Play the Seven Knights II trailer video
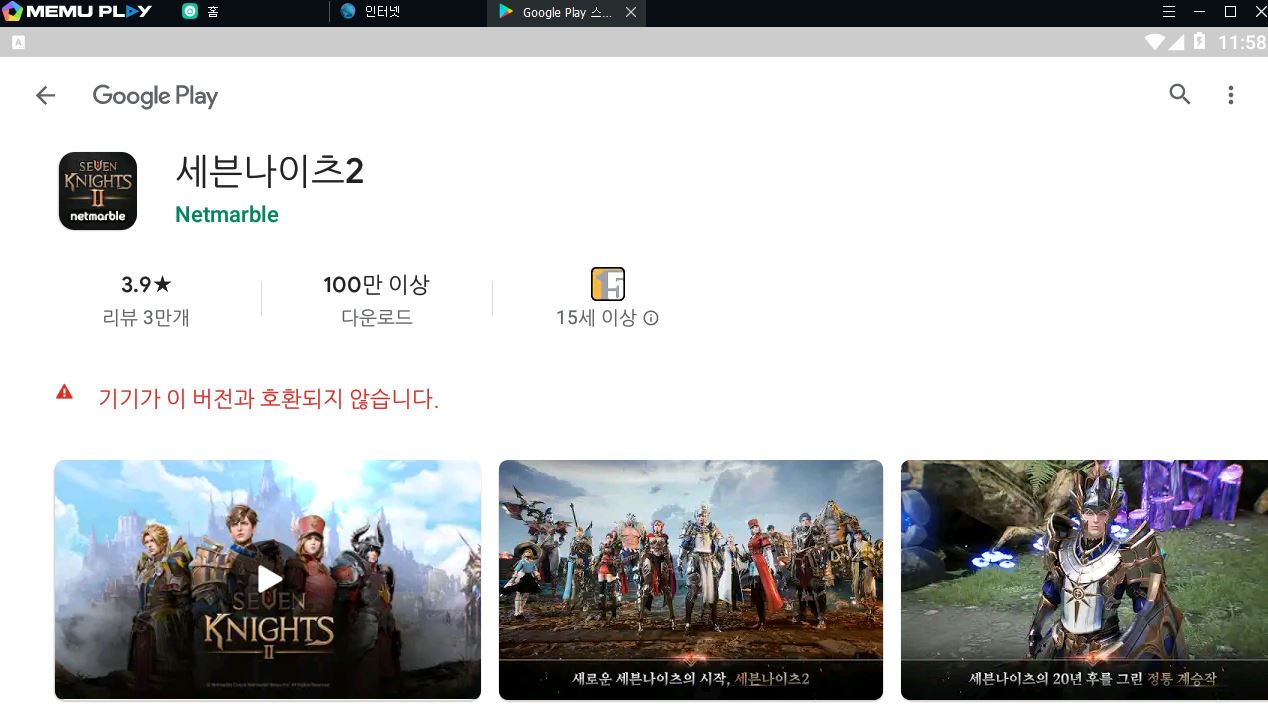1268x719 pixels. click(x=268, y=580)
